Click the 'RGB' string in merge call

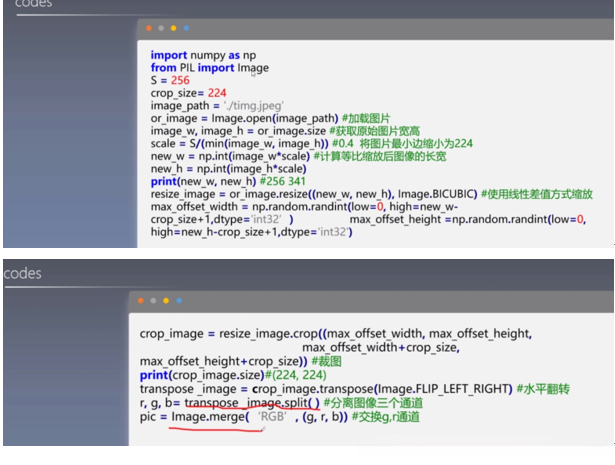point(272,417)
